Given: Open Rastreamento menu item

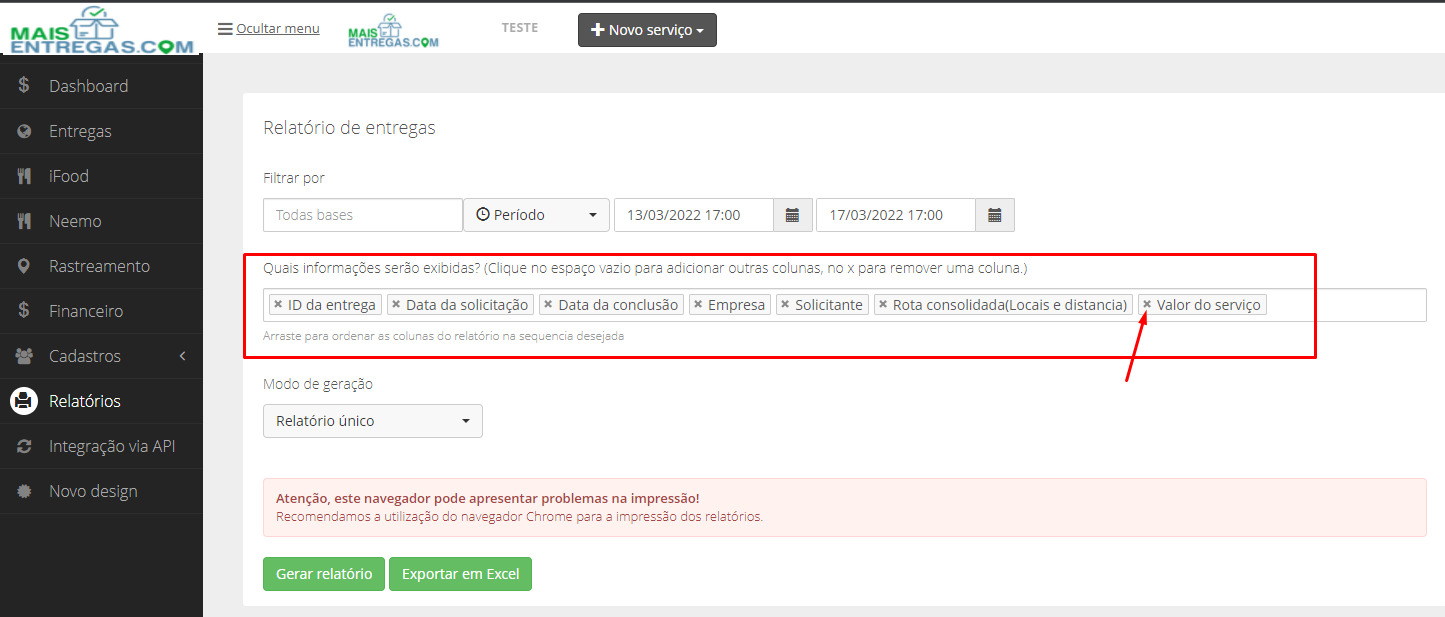Looking at the screenshot, I should [101, 266].
